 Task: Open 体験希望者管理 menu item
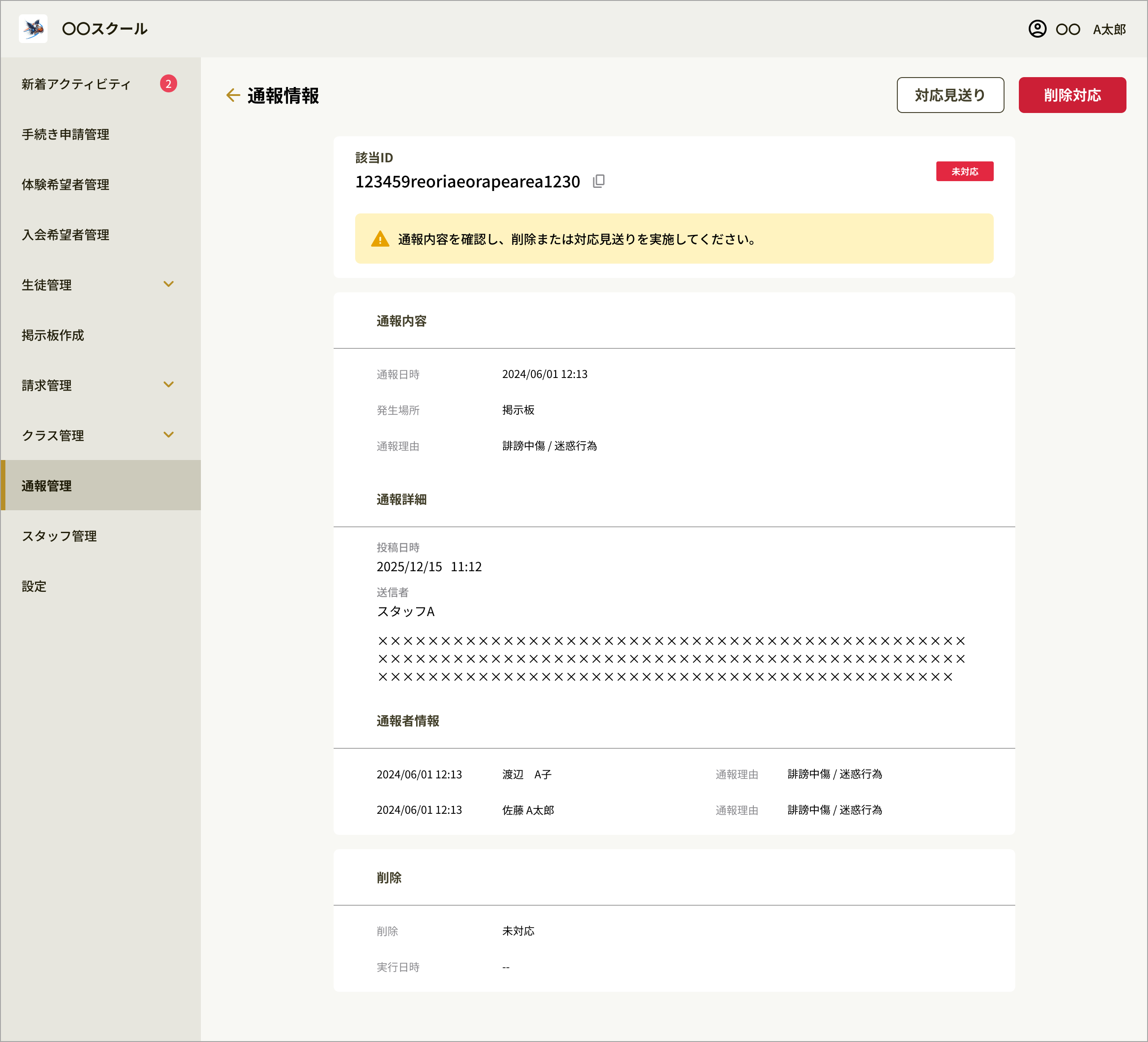[x=100, y=184]
